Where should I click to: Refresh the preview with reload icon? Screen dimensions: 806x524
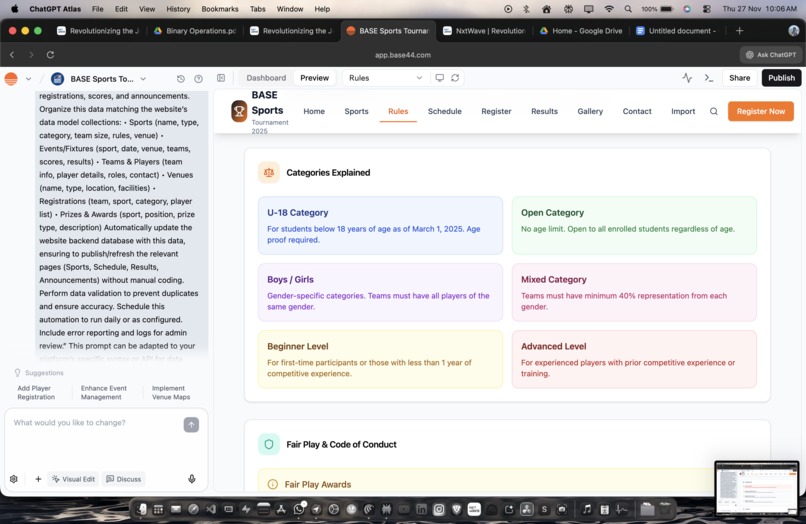point(455,78)
